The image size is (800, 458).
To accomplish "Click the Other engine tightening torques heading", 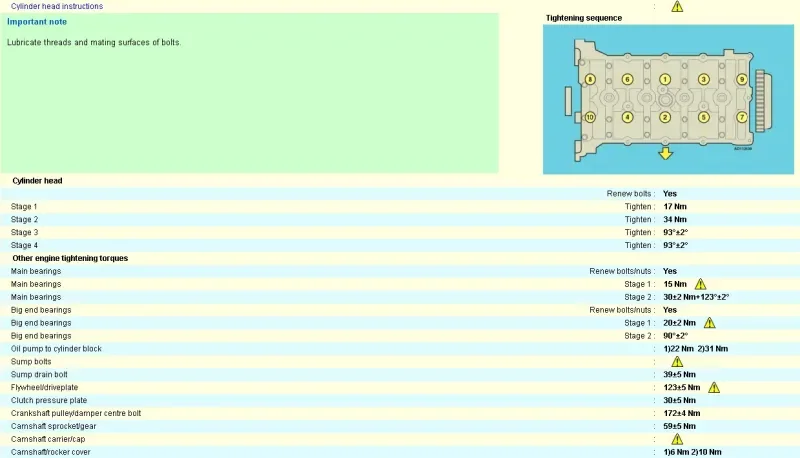I will 70,258.
